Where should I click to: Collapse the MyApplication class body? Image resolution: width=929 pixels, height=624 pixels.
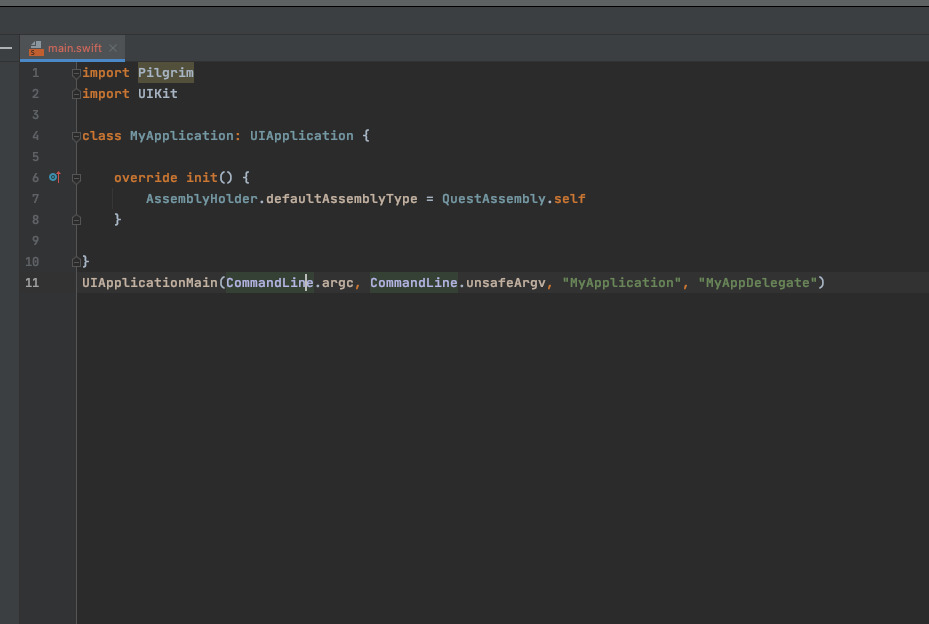[76, 135]
